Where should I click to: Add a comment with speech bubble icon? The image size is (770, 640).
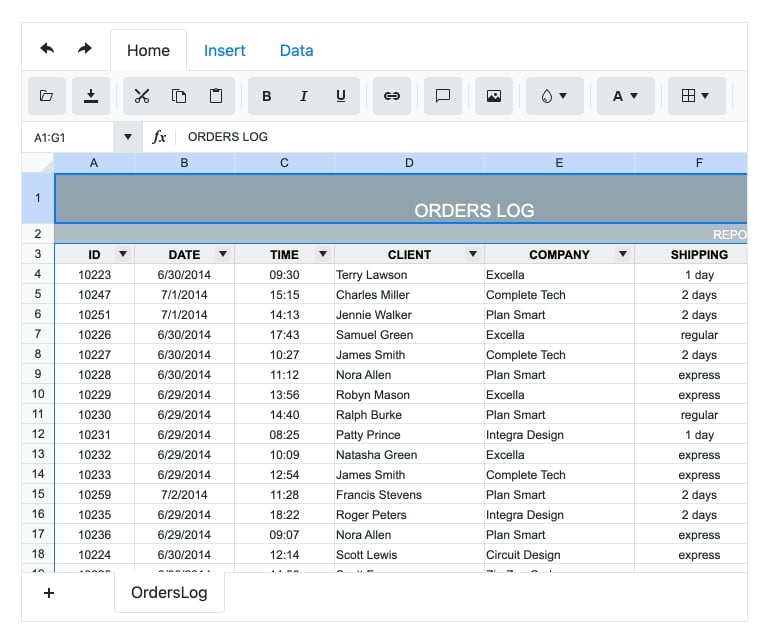tap(443, 96)
